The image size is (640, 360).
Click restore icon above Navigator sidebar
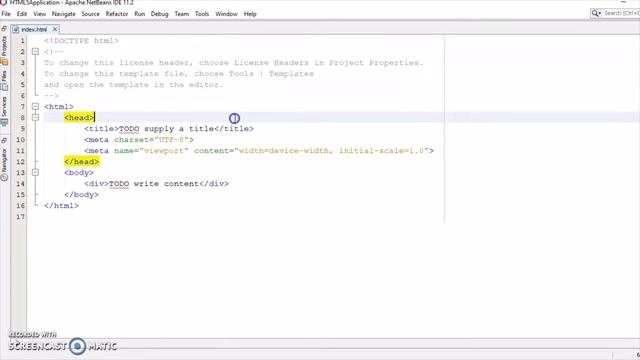pyautogui.click(x=4, y=140)
